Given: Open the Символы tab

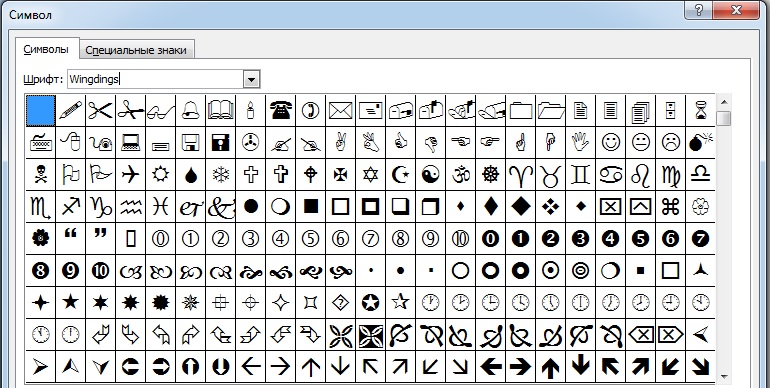Looking at the screenshot, I should (46, 49).
